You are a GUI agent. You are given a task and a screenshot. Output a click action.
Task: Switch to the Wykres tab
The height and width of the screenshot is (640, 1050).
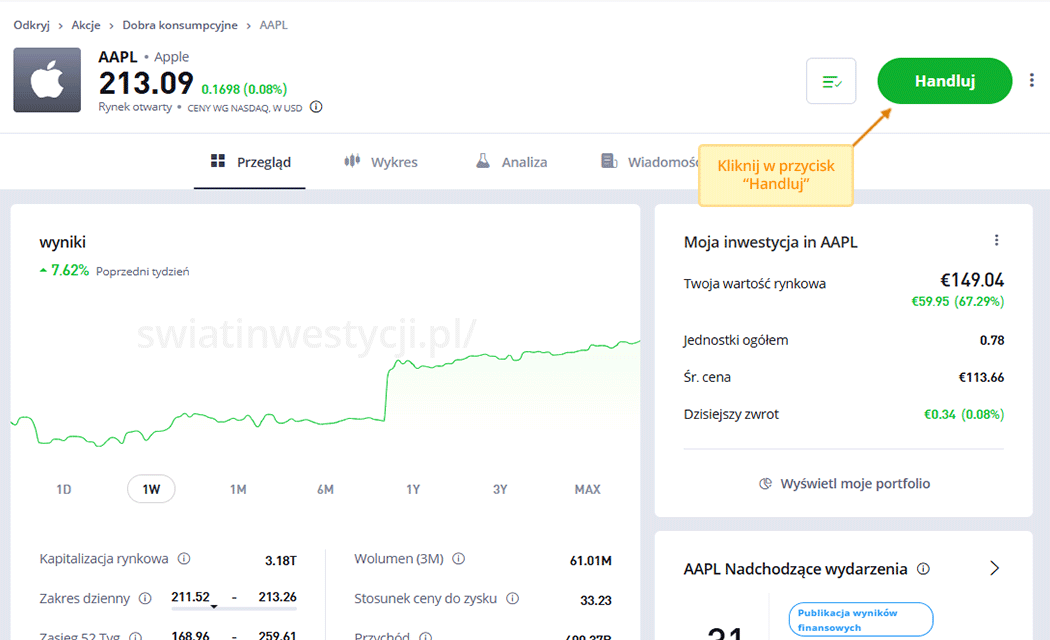pos(380,162)
